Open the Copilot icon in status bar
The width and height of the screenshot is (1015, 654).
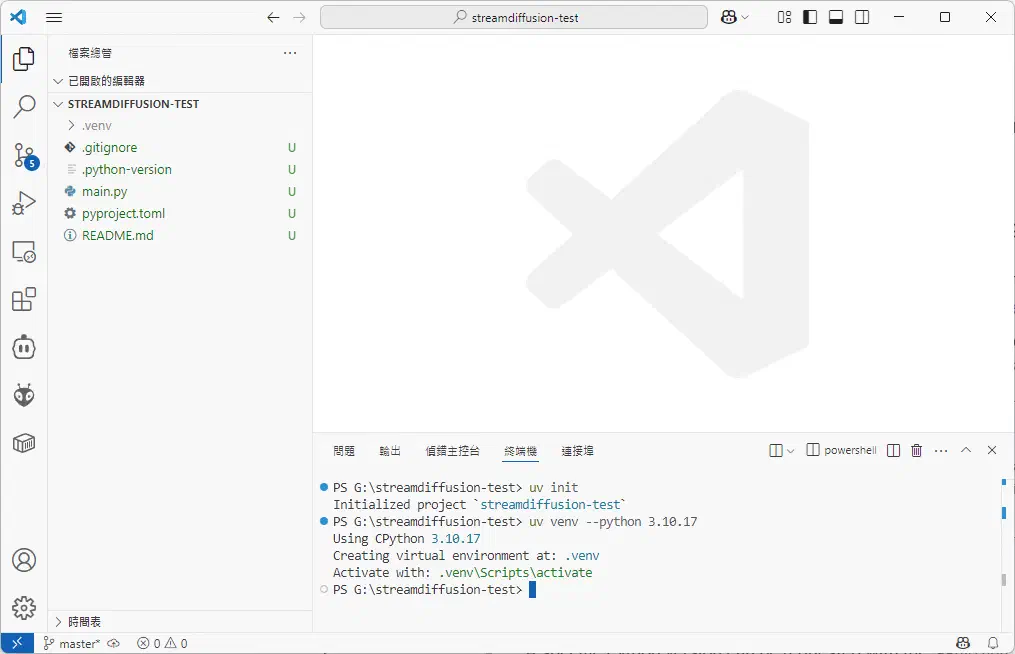(x=961, y=643)
